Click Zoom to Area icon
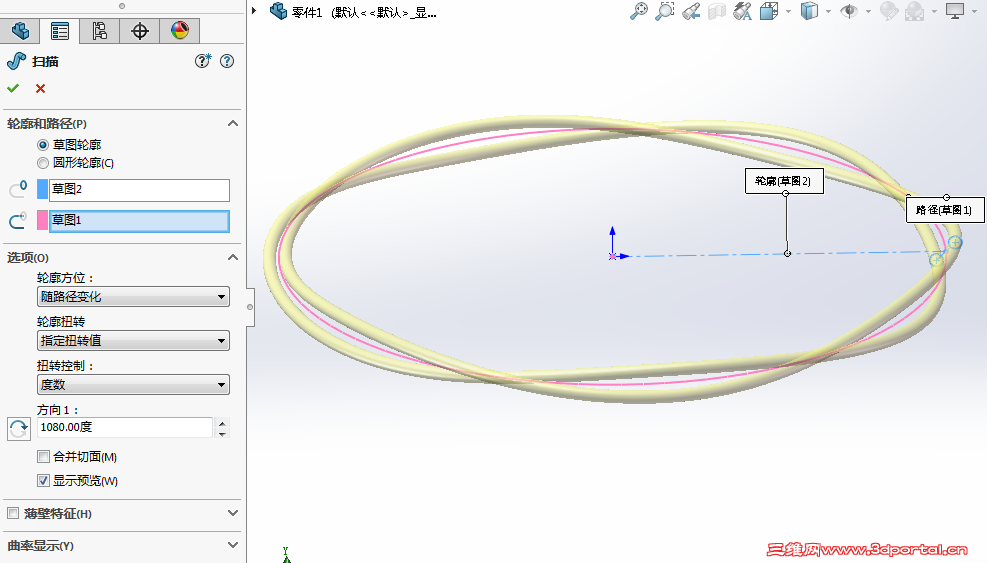The image size is (987, 563). 665,11
